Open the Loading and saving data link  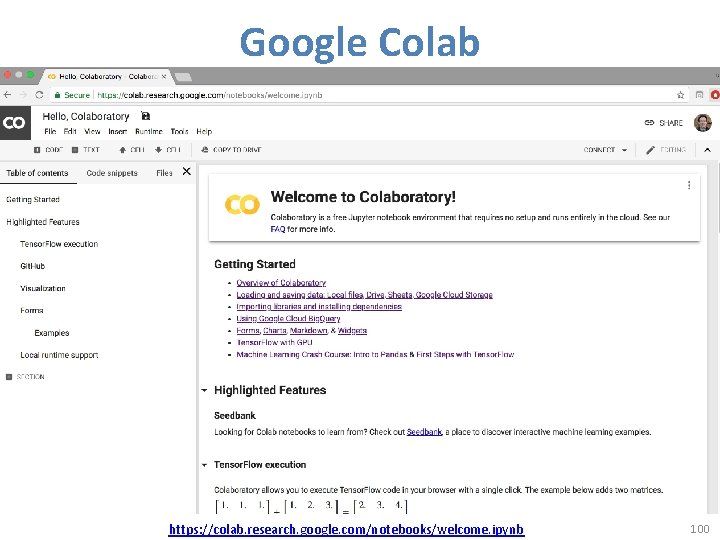365,294
